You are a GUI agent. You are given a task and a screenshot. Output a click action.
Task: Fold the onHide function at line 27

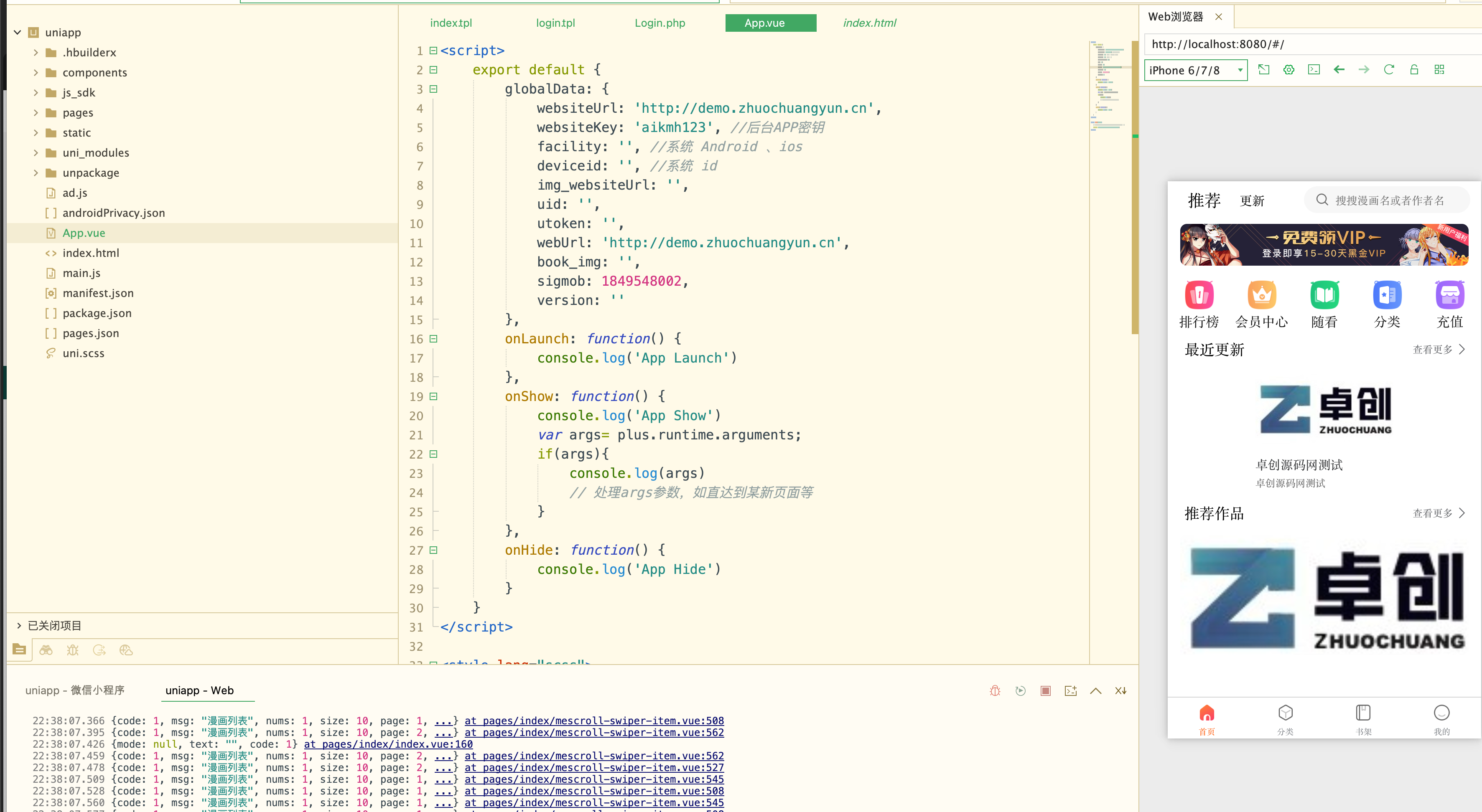433,550
